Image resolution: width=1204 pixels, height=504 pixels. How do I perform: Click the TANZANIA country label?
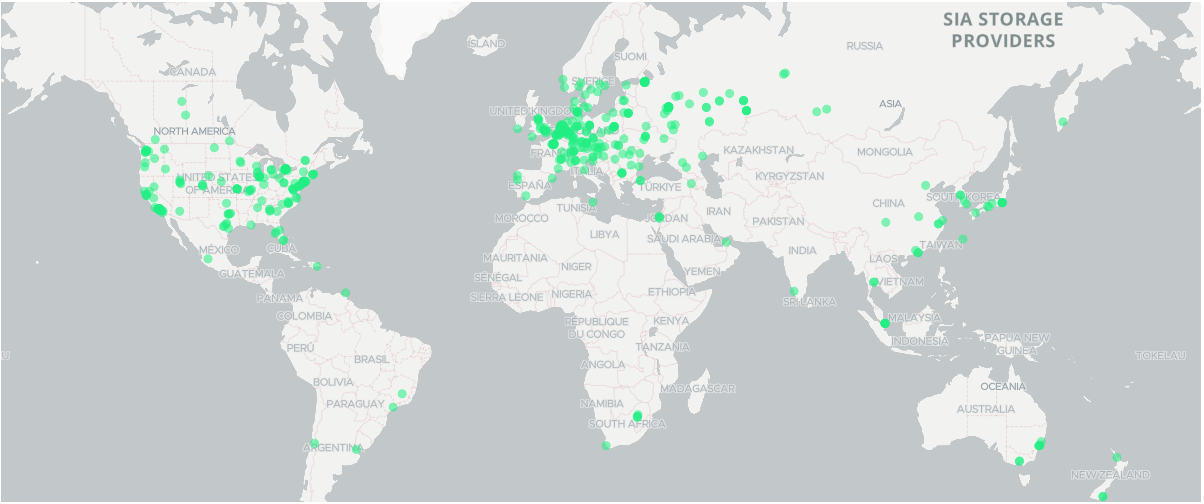(x=662, y=347)
